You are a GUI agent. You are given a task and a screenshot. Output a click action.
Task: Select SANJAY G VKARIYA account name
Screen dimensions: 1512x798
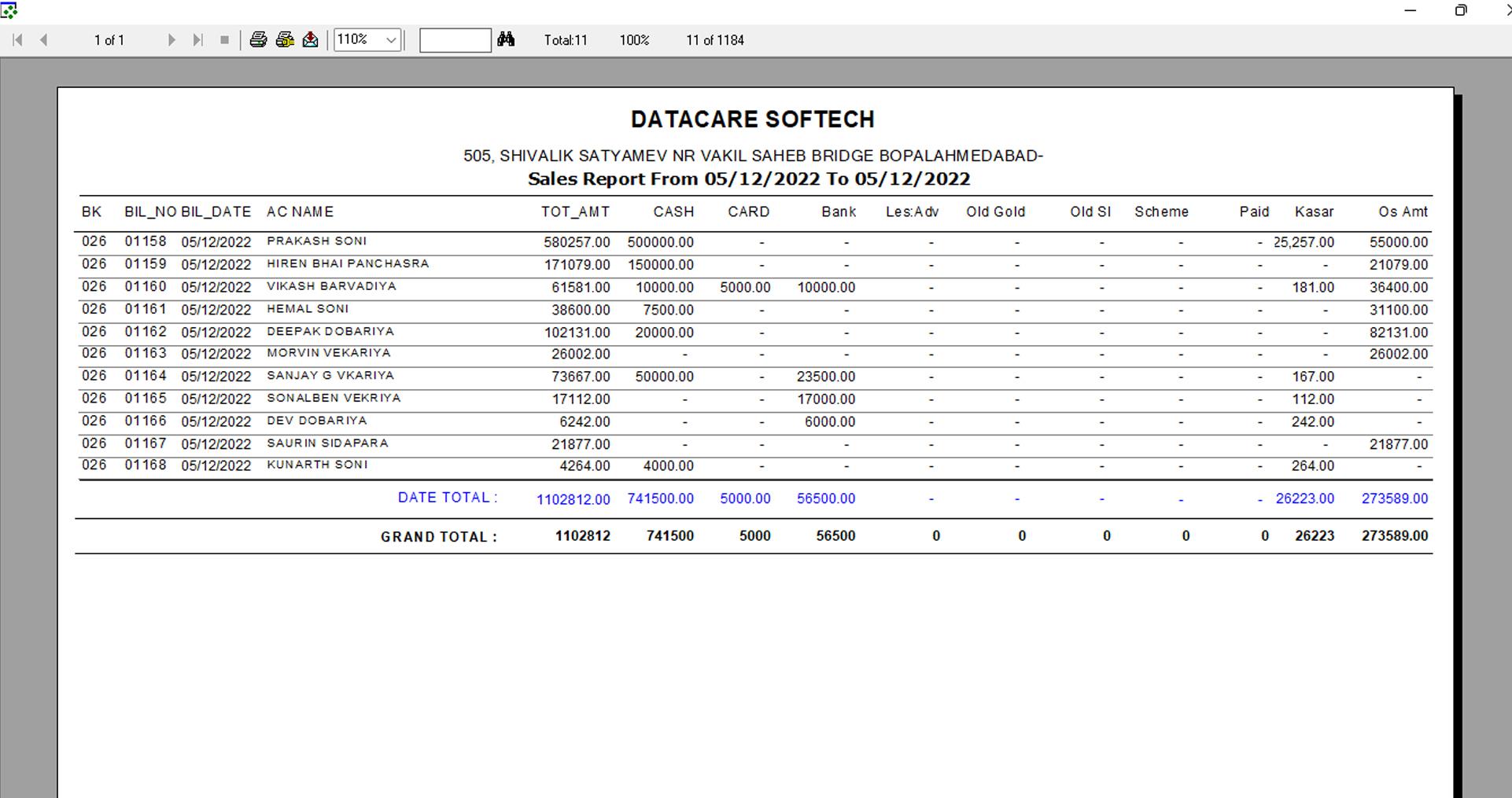click(330, 376)
